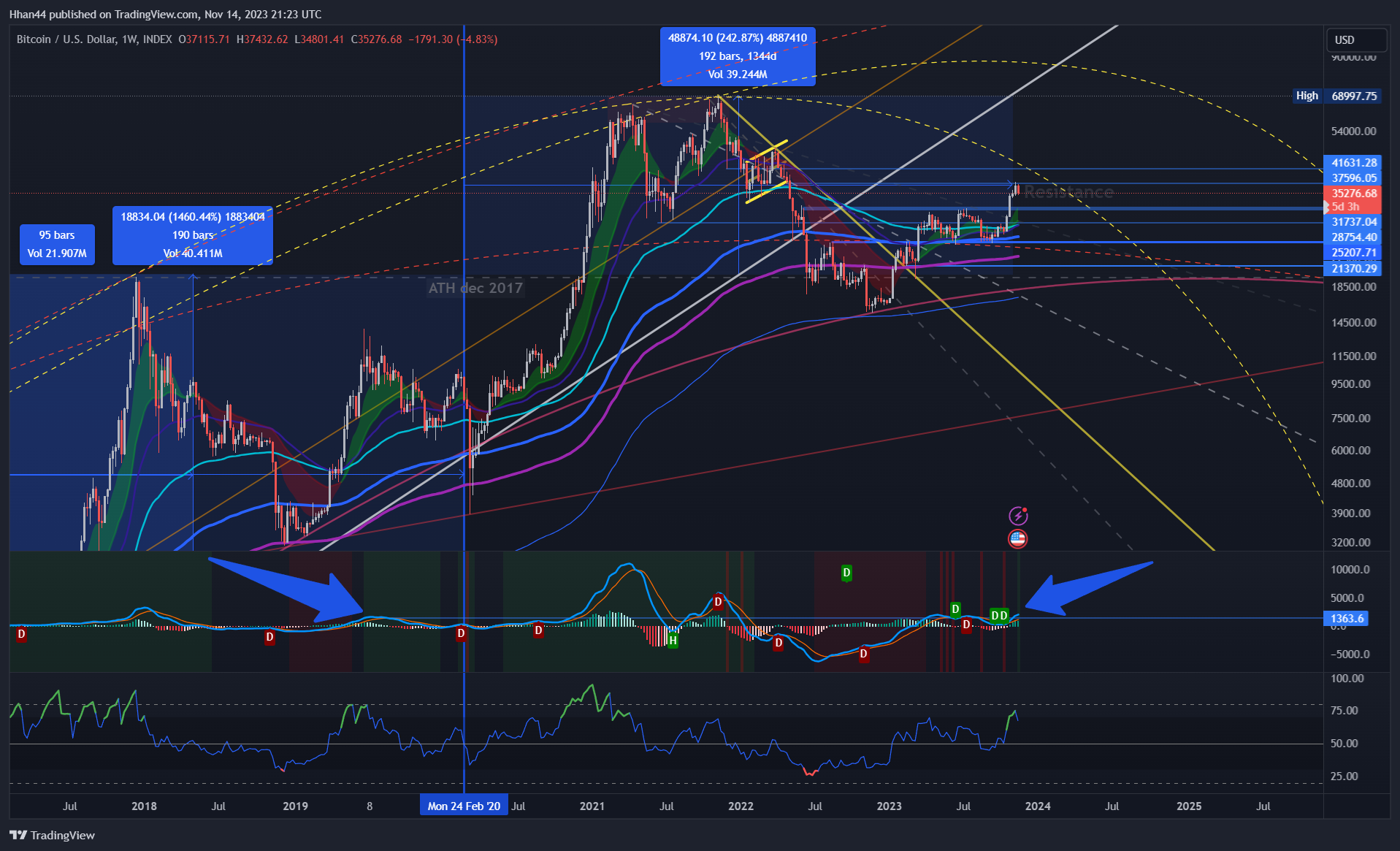Click the 95 bars Vol 21.907M box
The width and height of the screenshot is (1400, 851).
point(57,244)
